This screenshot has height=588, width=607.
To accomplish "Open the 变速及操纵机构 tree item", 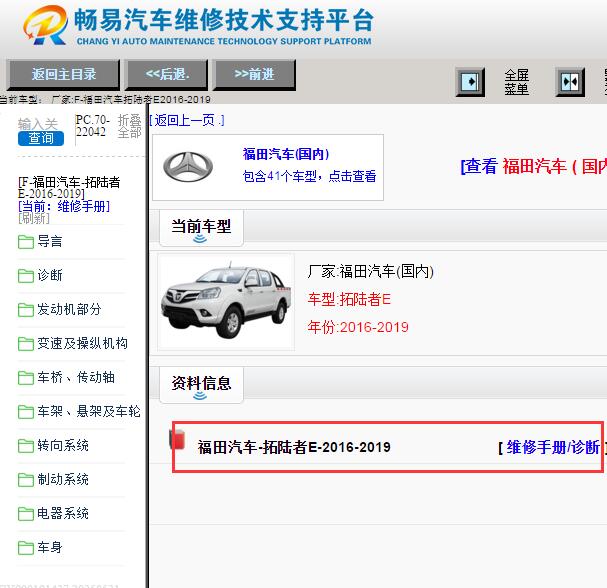I will (x=82, y=343).
